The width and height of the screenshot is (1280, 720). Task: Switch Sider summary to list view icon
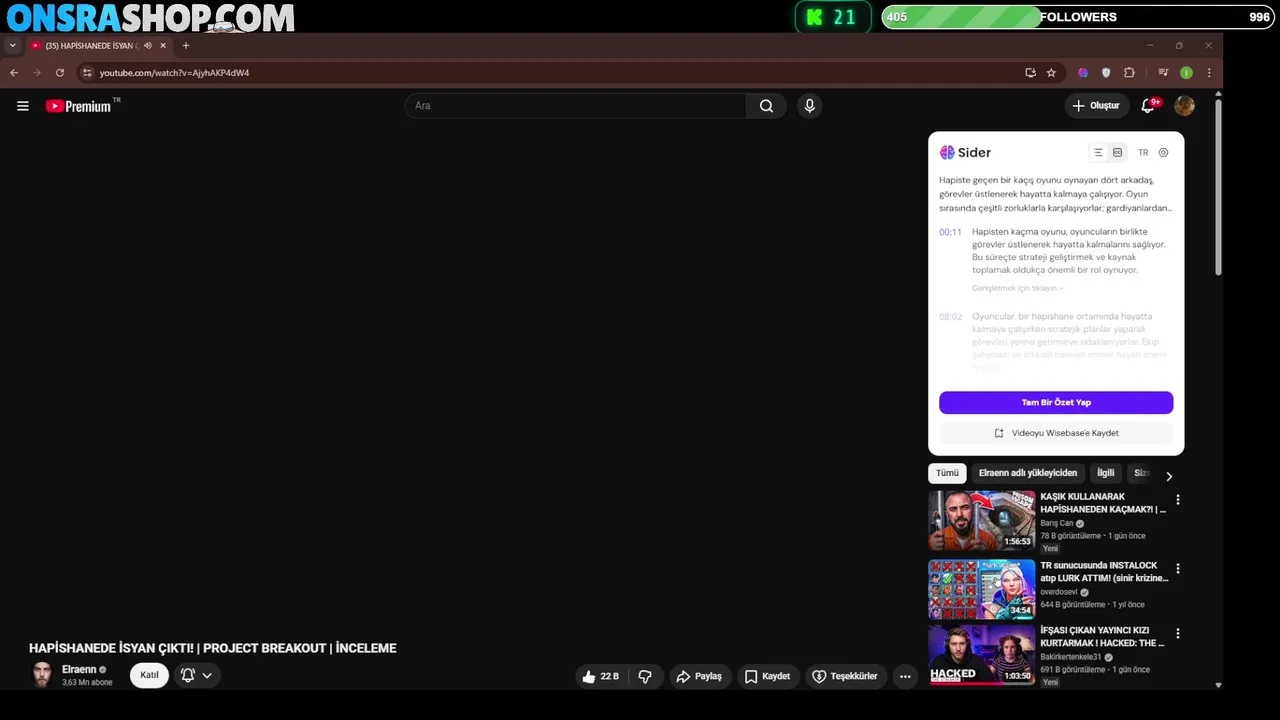pyautogui.click(x=1098, y=153)
